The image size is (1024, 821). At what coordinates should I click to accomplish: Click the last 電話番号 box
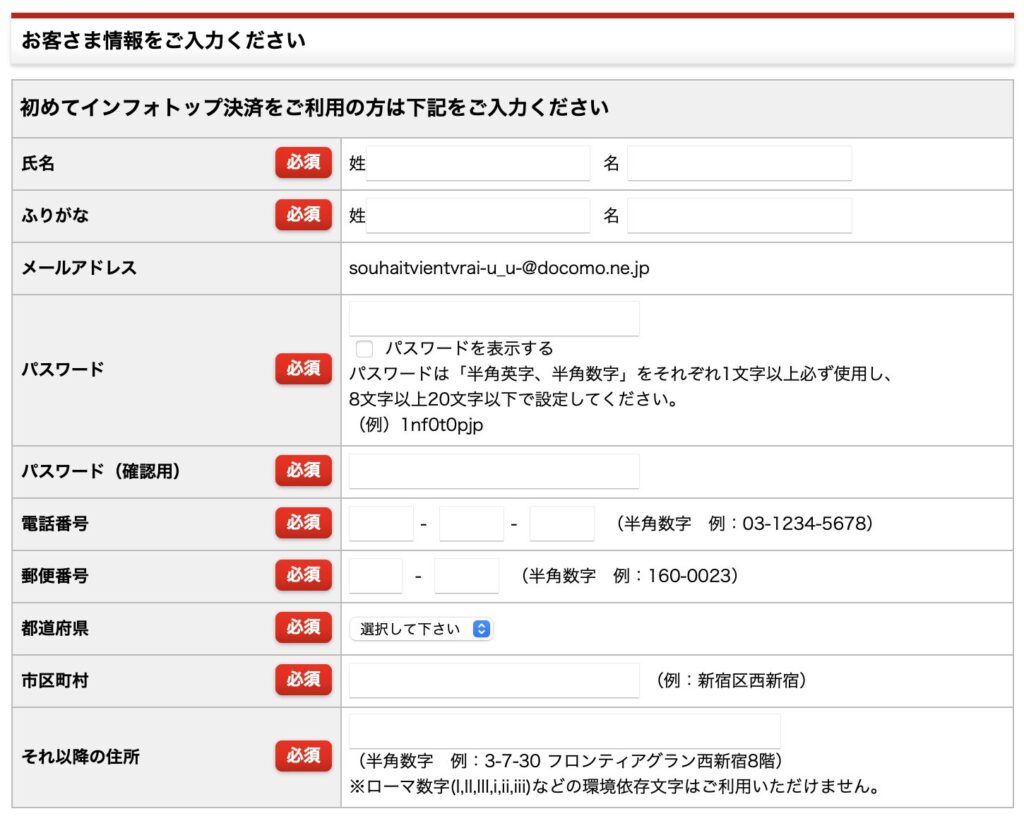562,524
